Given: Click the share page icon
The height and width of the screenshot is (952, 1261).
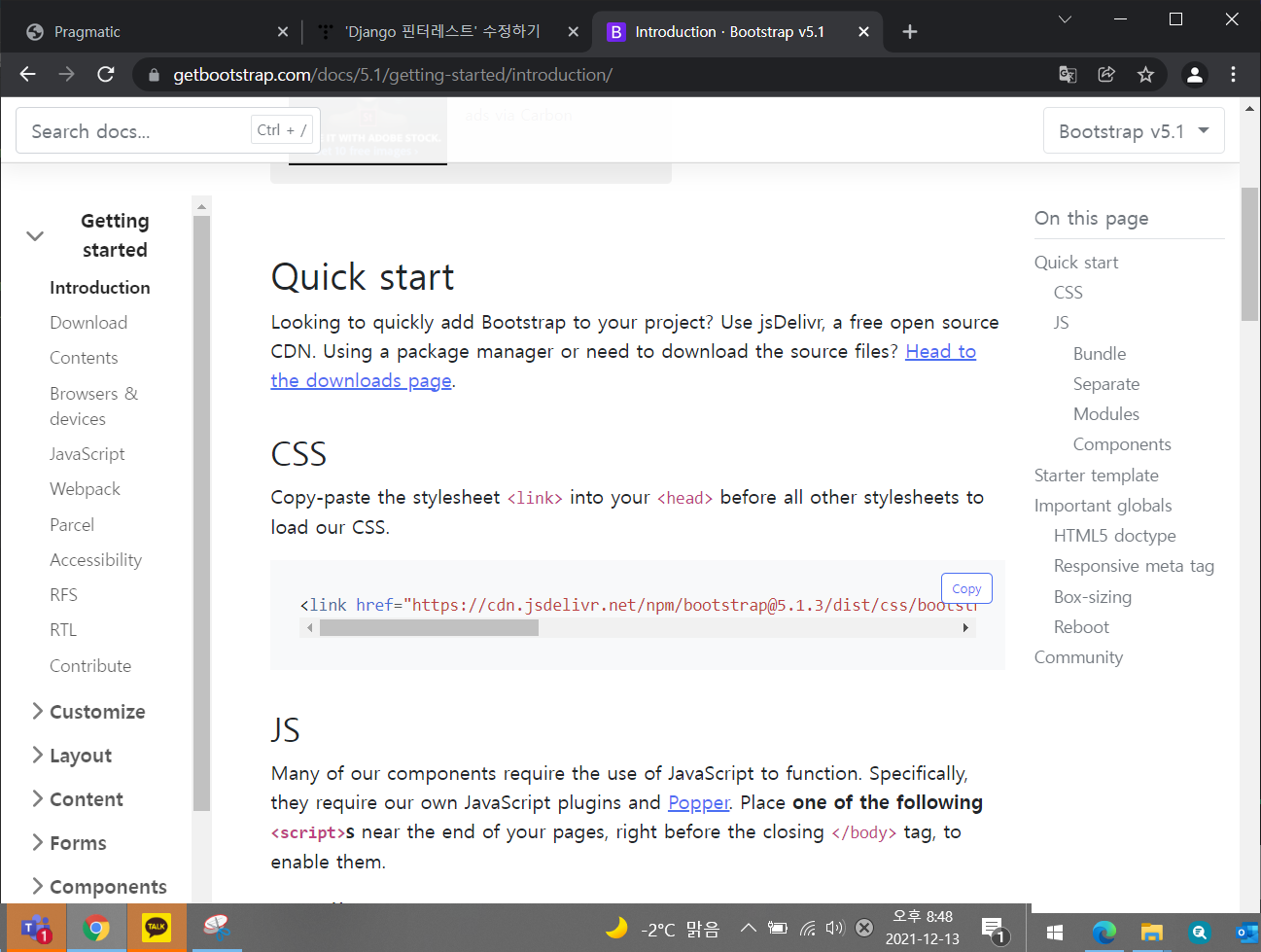Looking at the screenshot, I should click(1106, 74).
